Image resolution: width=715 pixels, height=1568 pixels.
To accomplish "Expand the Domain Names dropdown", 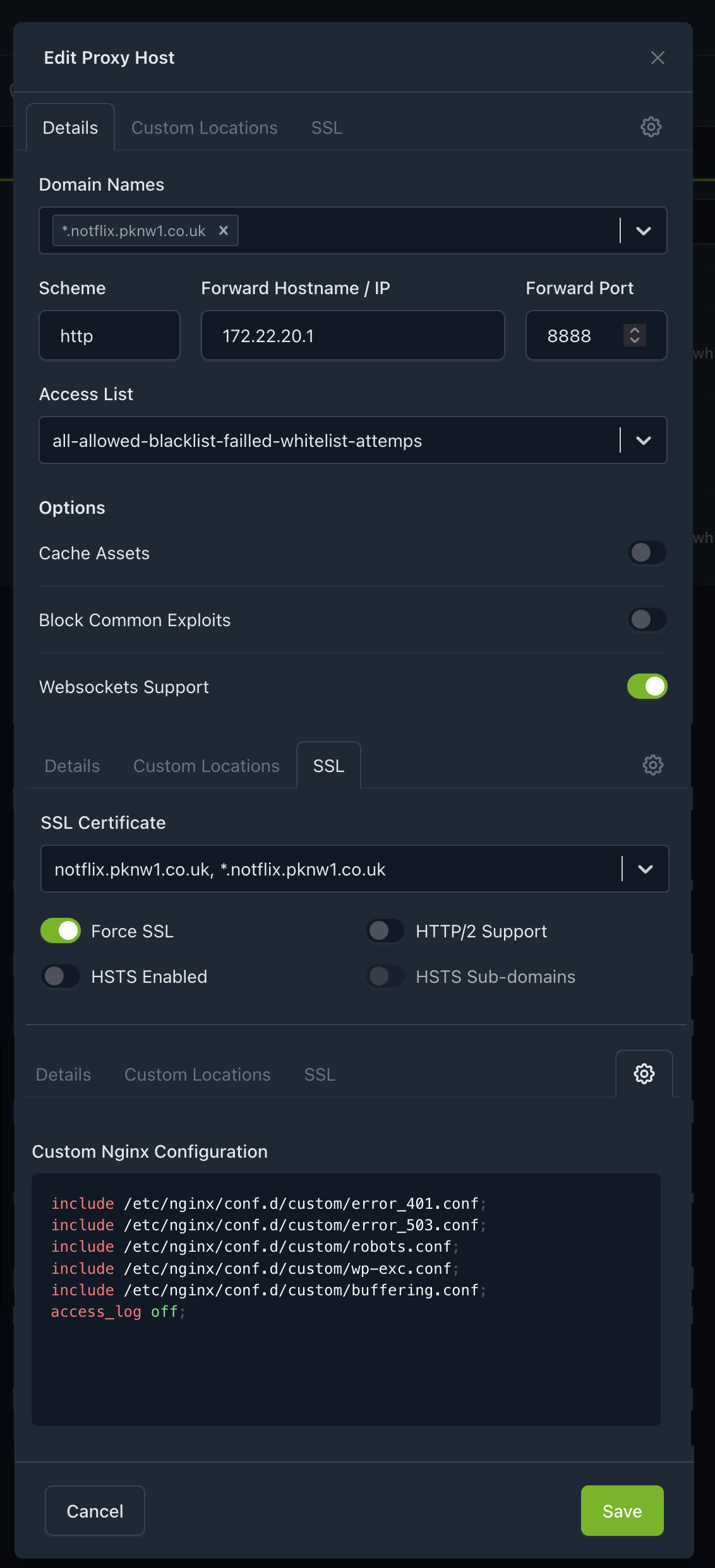I will [643, 231].
